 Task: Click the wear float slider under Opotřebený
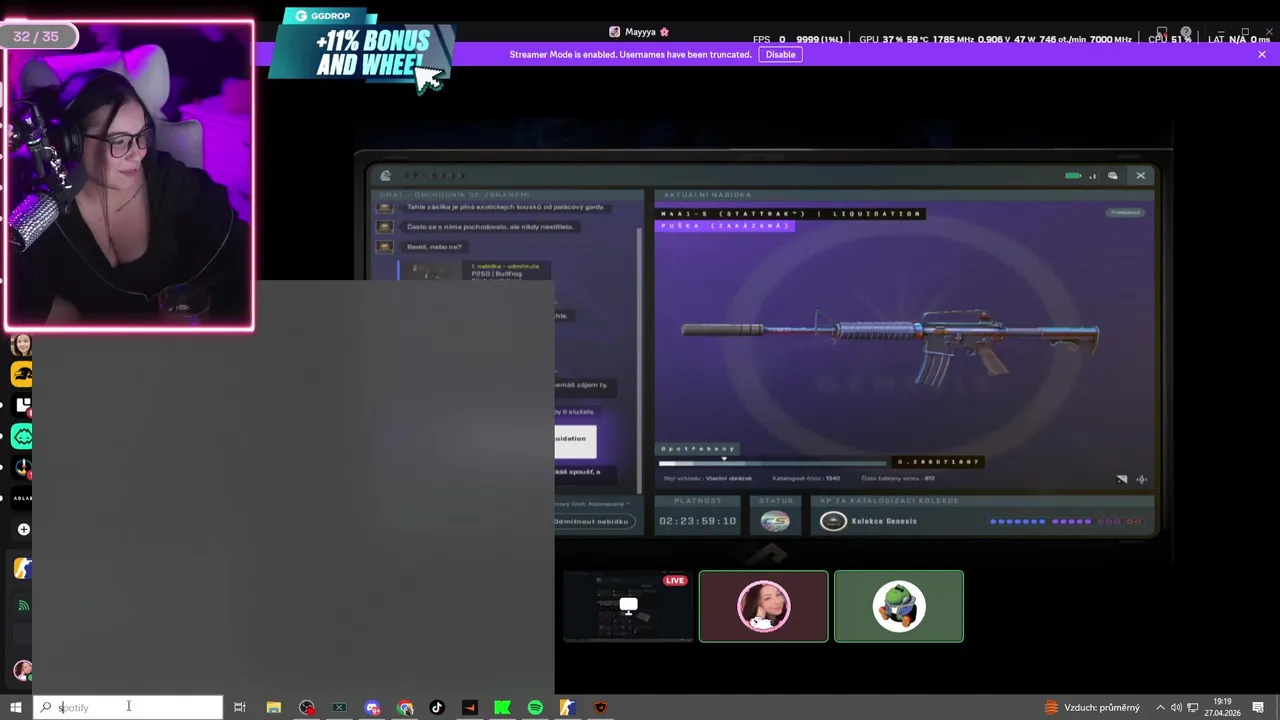(772, 462)
